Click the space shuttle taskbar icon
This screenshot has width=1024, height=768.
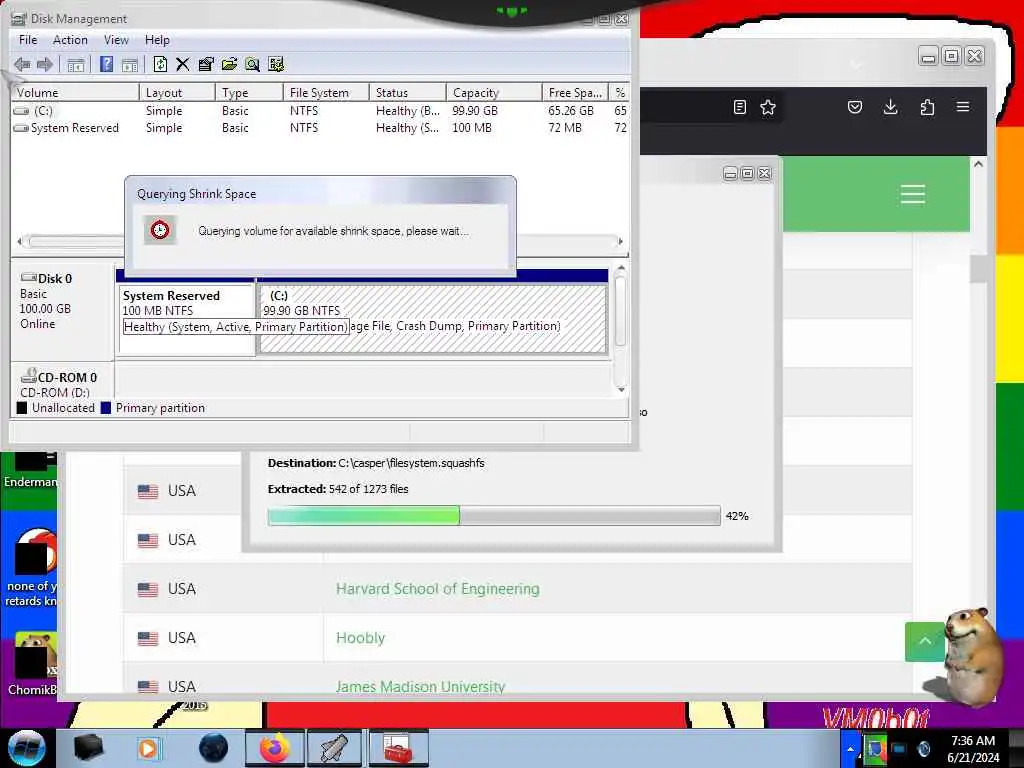click(335, 748)
